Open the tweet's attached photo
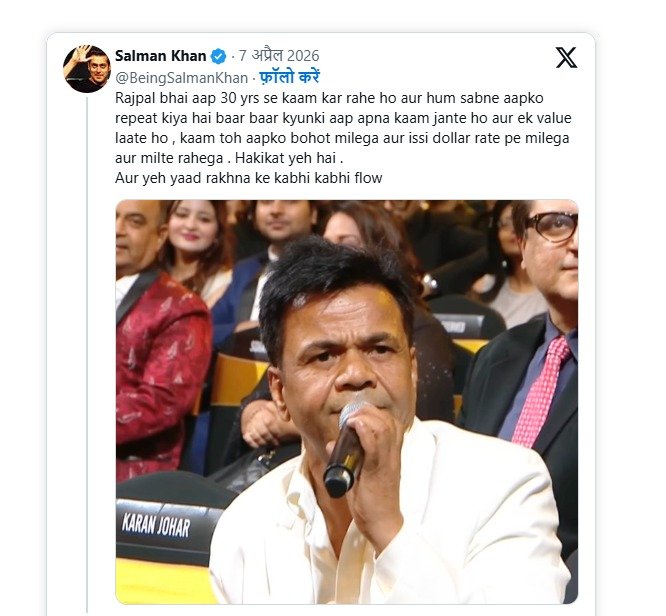 click(346, 402)
